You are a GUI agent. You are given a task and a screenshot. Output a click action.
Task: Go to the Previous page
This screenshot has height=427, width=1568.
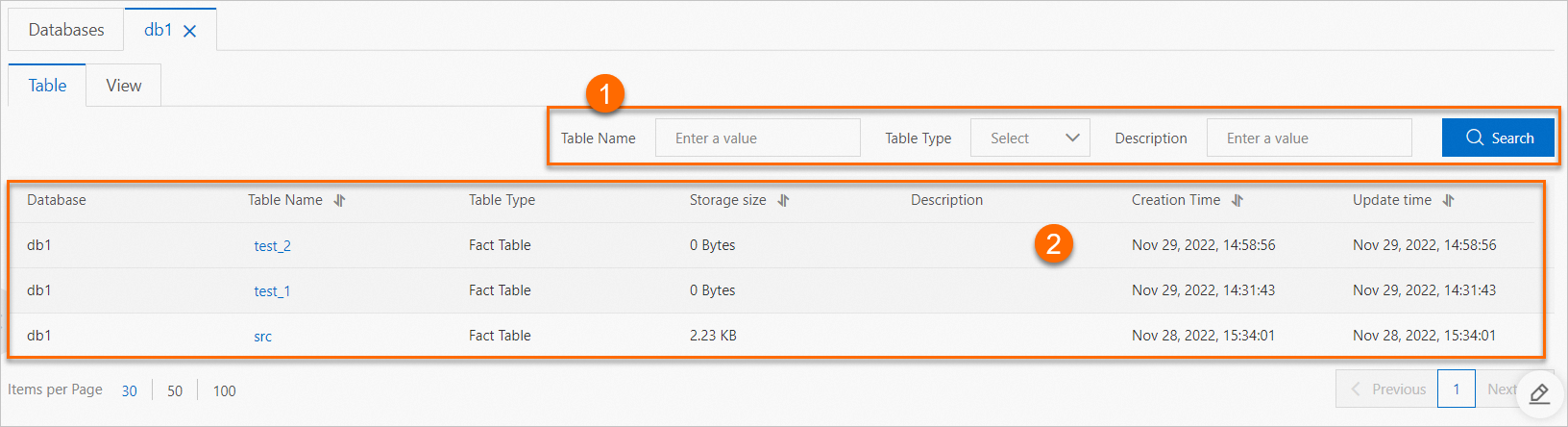coord(1387,389)
